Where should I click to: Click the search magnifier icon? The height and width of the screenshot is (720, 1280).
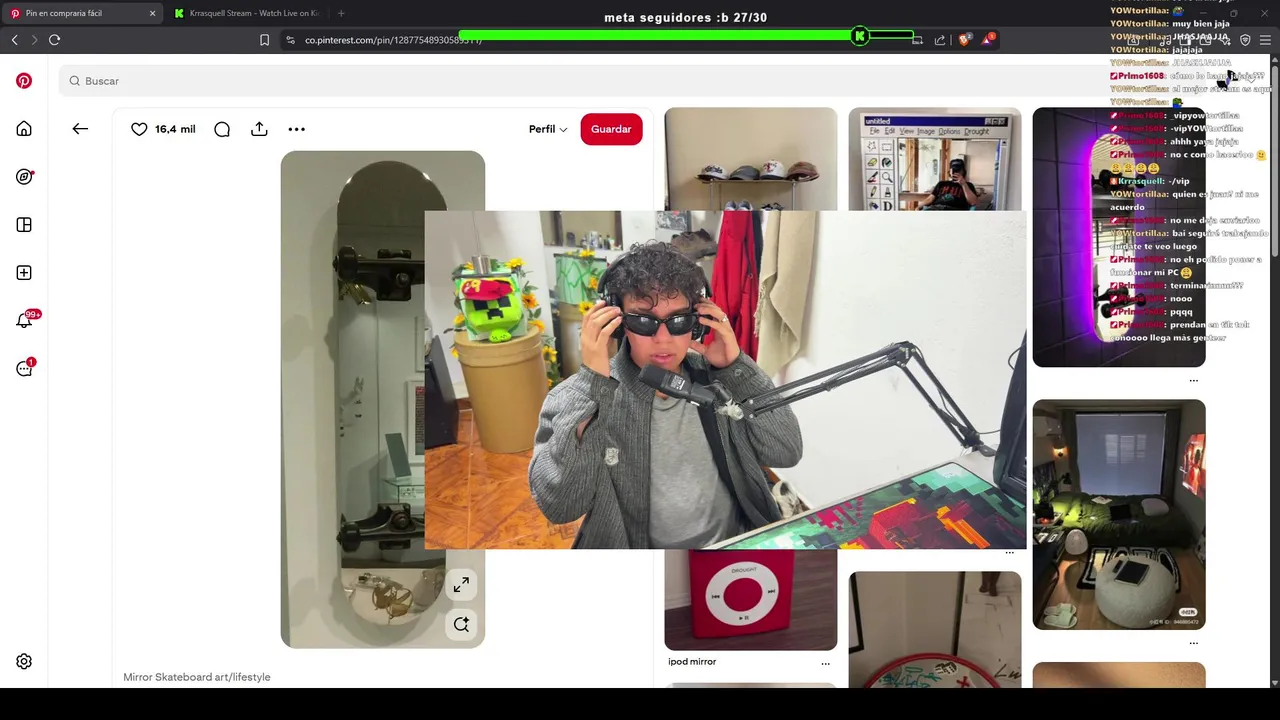(75, 81)
